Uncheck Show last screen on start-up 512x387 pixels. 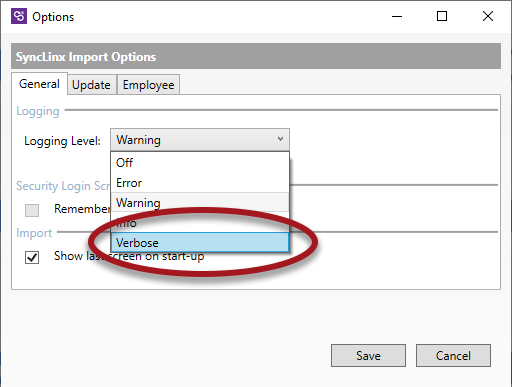point(32,257)
